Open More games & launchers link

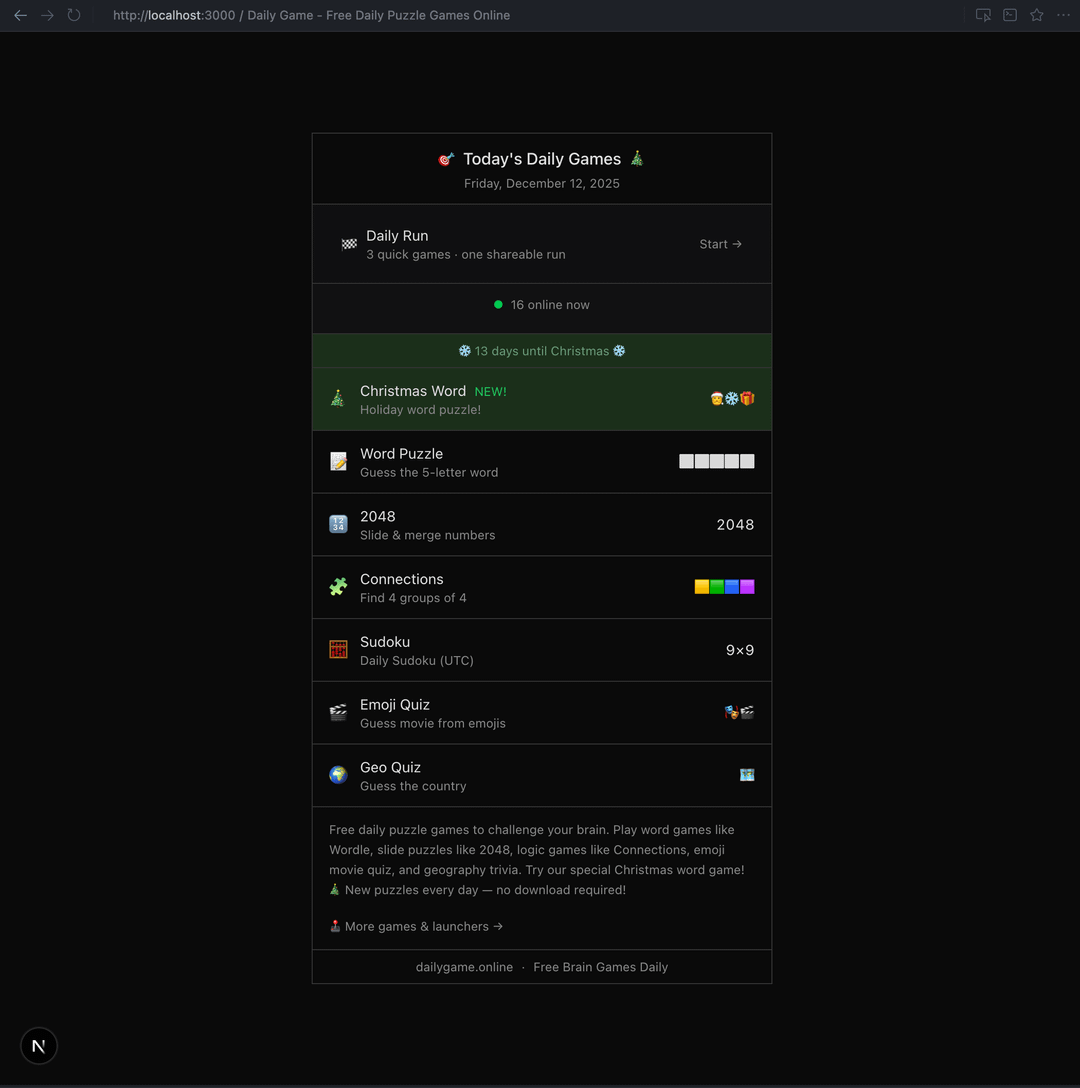[416, 927]
